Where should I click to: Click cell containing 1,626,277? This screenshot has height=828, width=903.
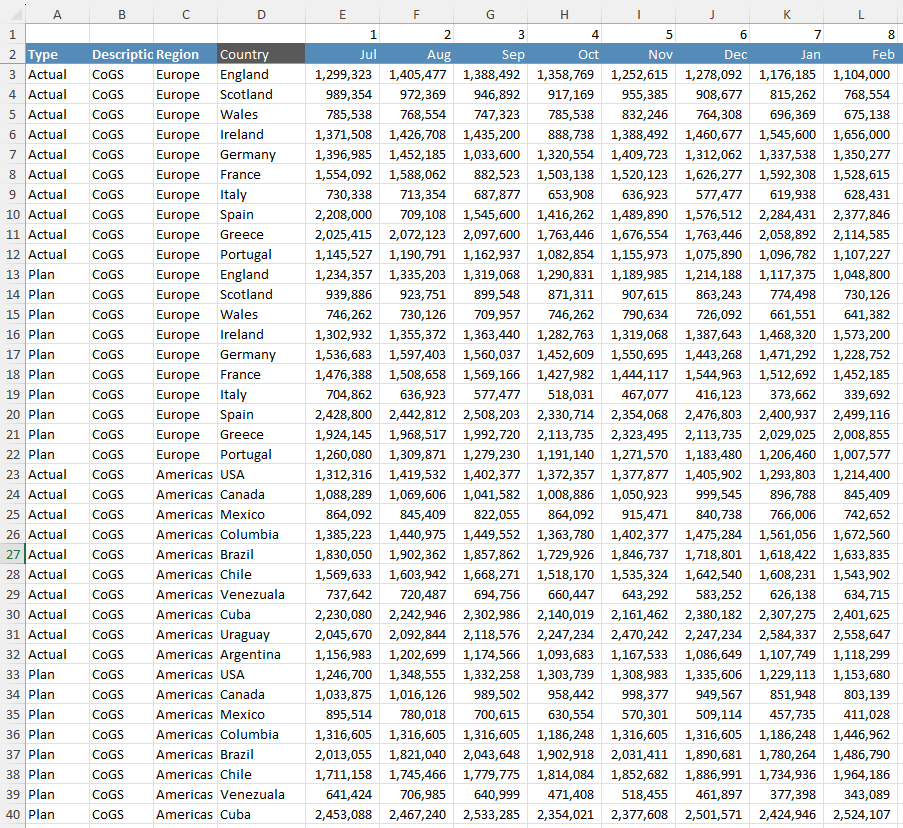pyautogui.click(x=712, y=174)
